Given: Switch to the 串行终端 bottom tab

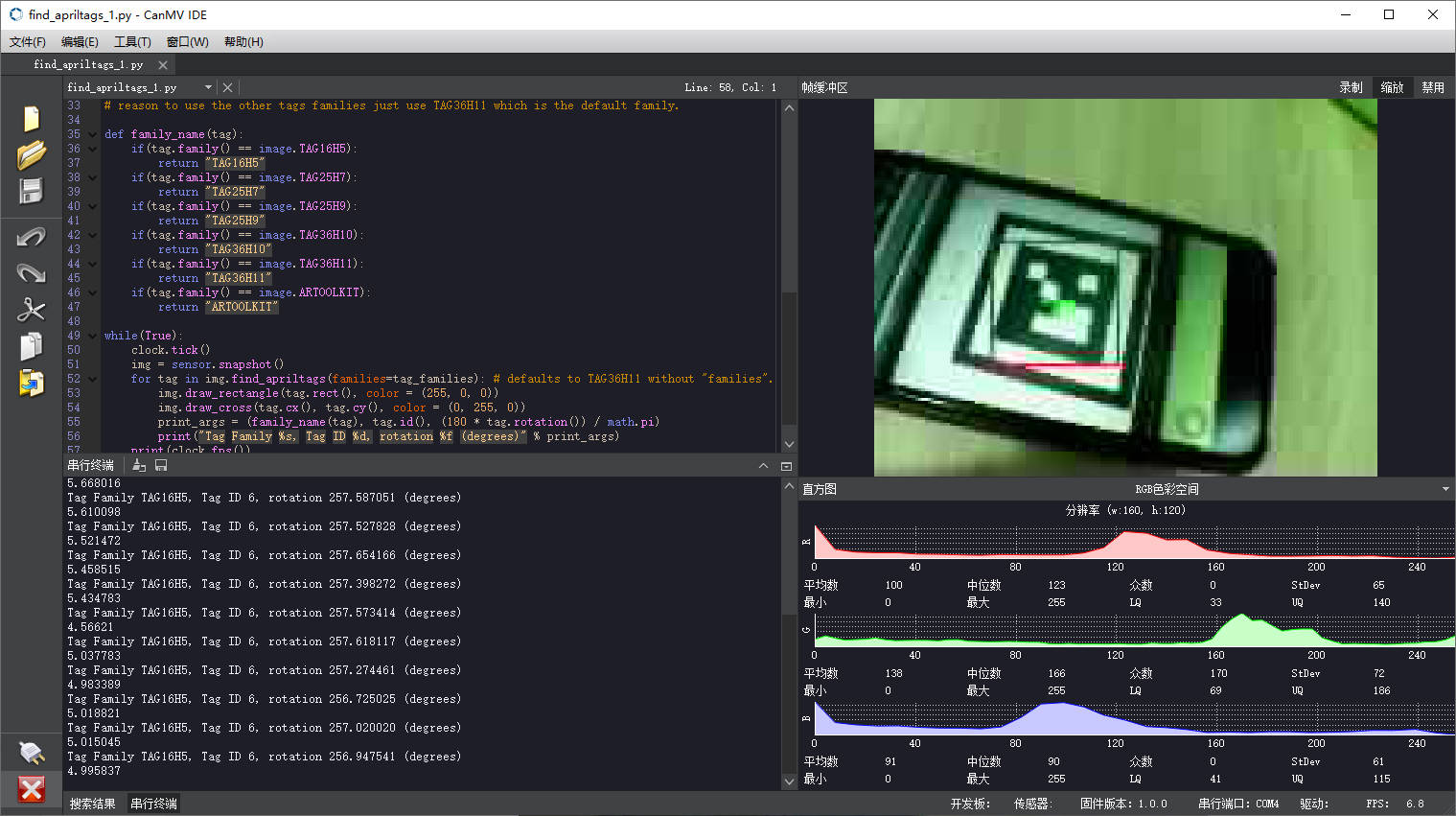Looking at the screenshot, I should [x=153, y=804].
